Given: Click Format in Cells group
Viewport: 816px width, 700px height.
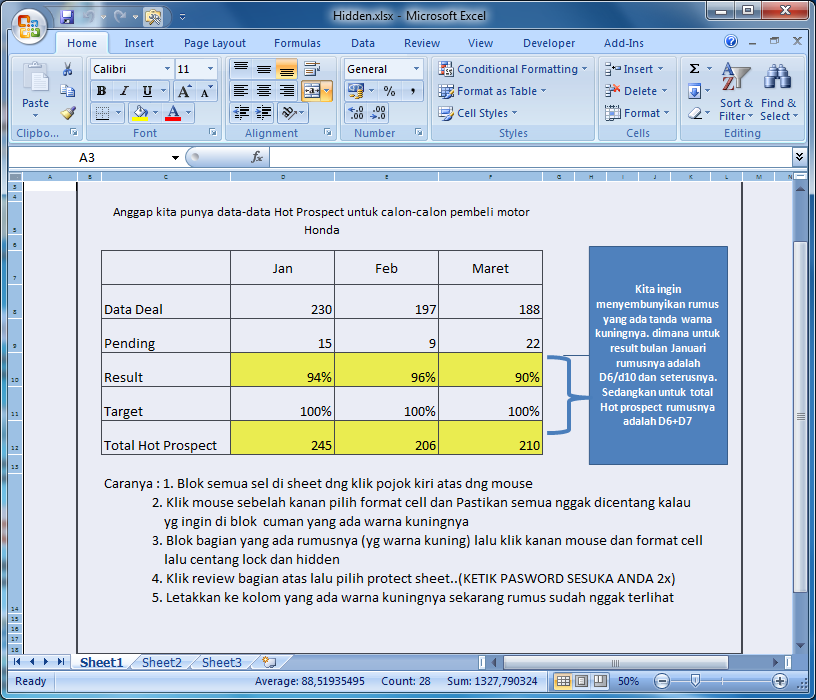Looking at the screenshot, I should click(x=637, y=113).
